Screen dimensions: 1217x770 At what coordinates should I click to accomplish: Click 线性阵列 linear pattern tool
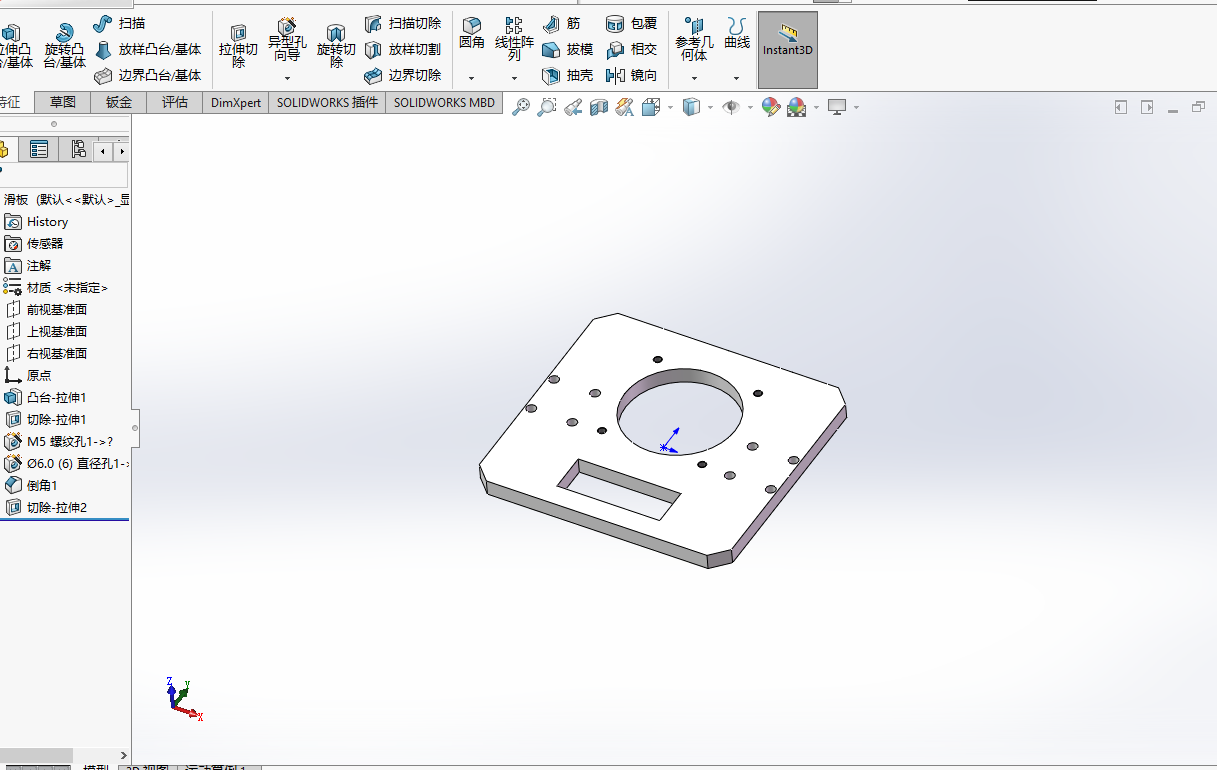514,38
